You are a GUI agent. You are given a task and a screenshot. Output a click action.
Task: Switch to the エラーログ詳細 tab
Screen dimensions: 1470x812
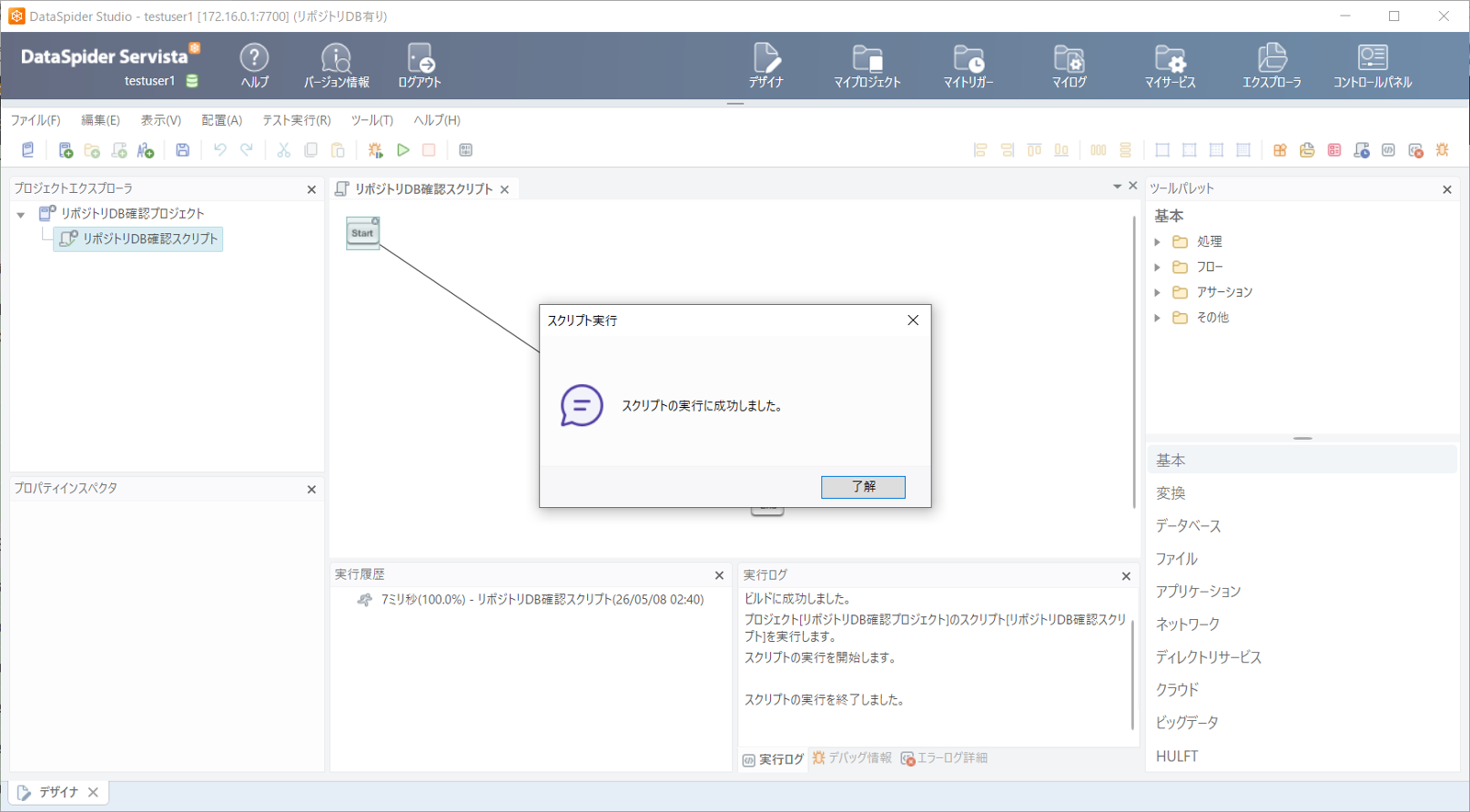point(944,758)
